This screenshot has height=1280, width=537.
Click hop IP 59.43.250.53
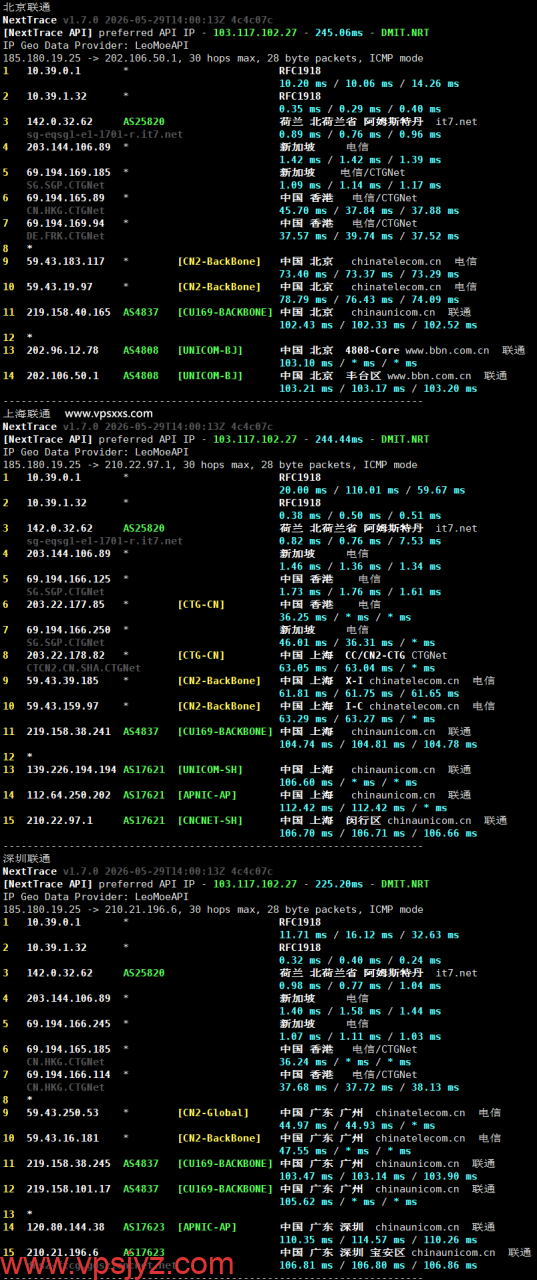click(62, 1112)
